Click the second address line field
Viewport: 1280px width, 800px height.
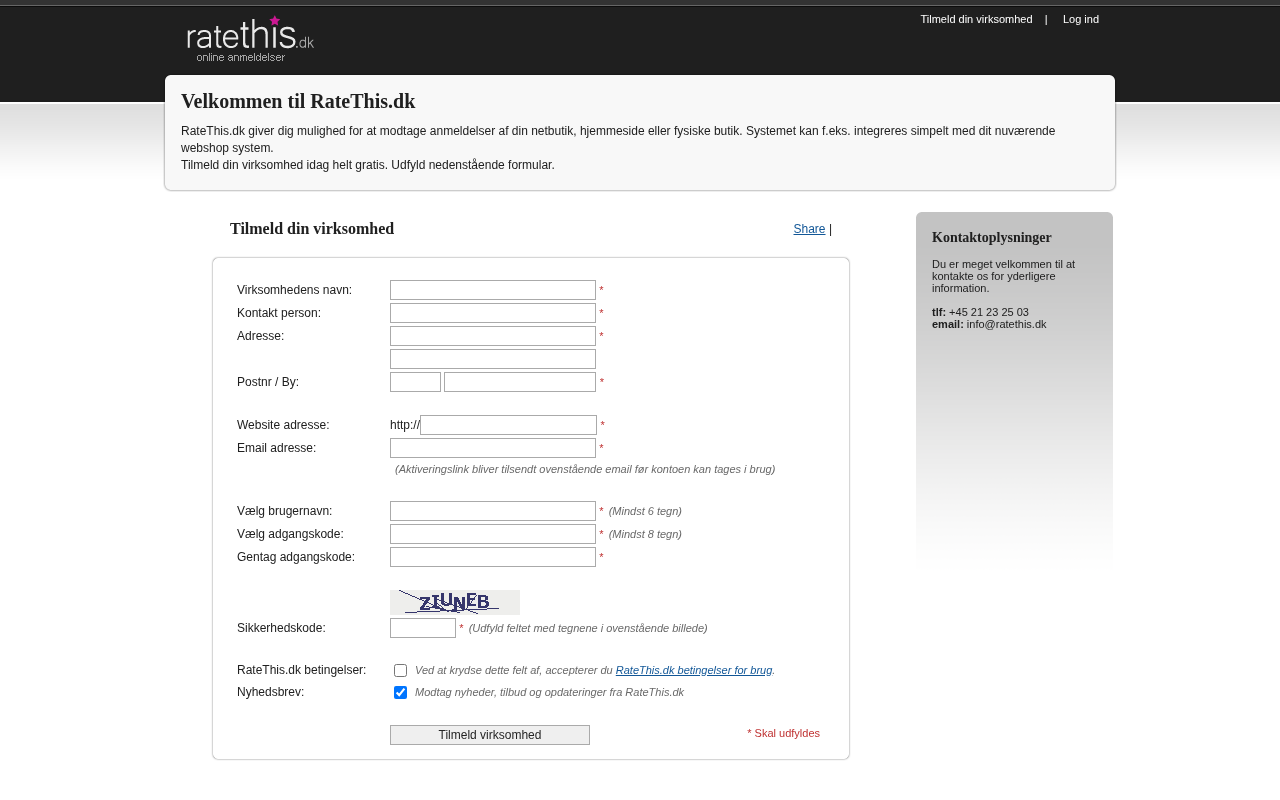(x=493, y=359)
